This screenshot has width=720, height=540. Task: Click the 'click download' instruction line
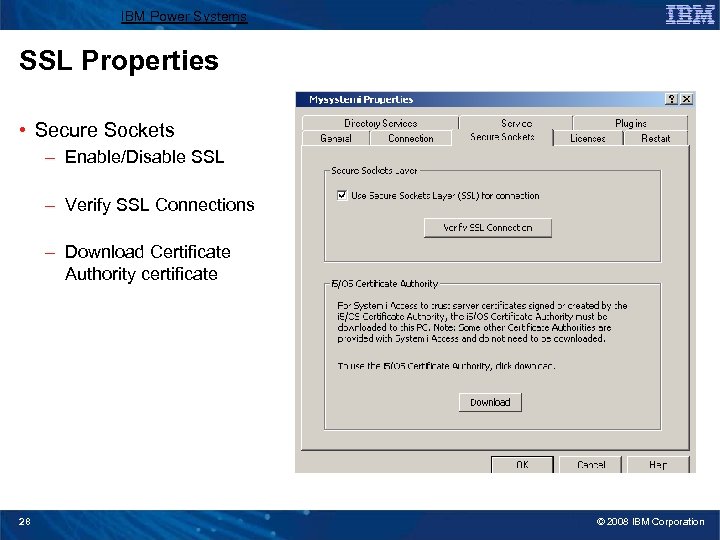coord(446,366)
